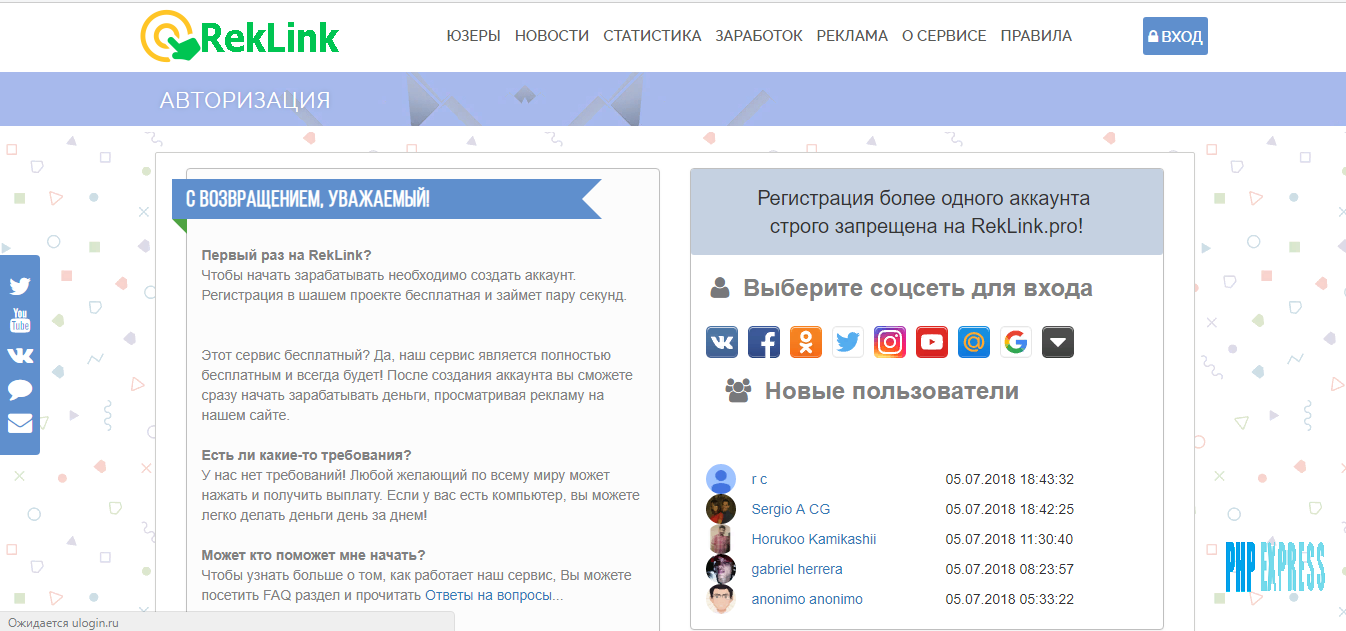Click the user silhouette icon beside Выберите соцсеть

[x=720, y=289]
